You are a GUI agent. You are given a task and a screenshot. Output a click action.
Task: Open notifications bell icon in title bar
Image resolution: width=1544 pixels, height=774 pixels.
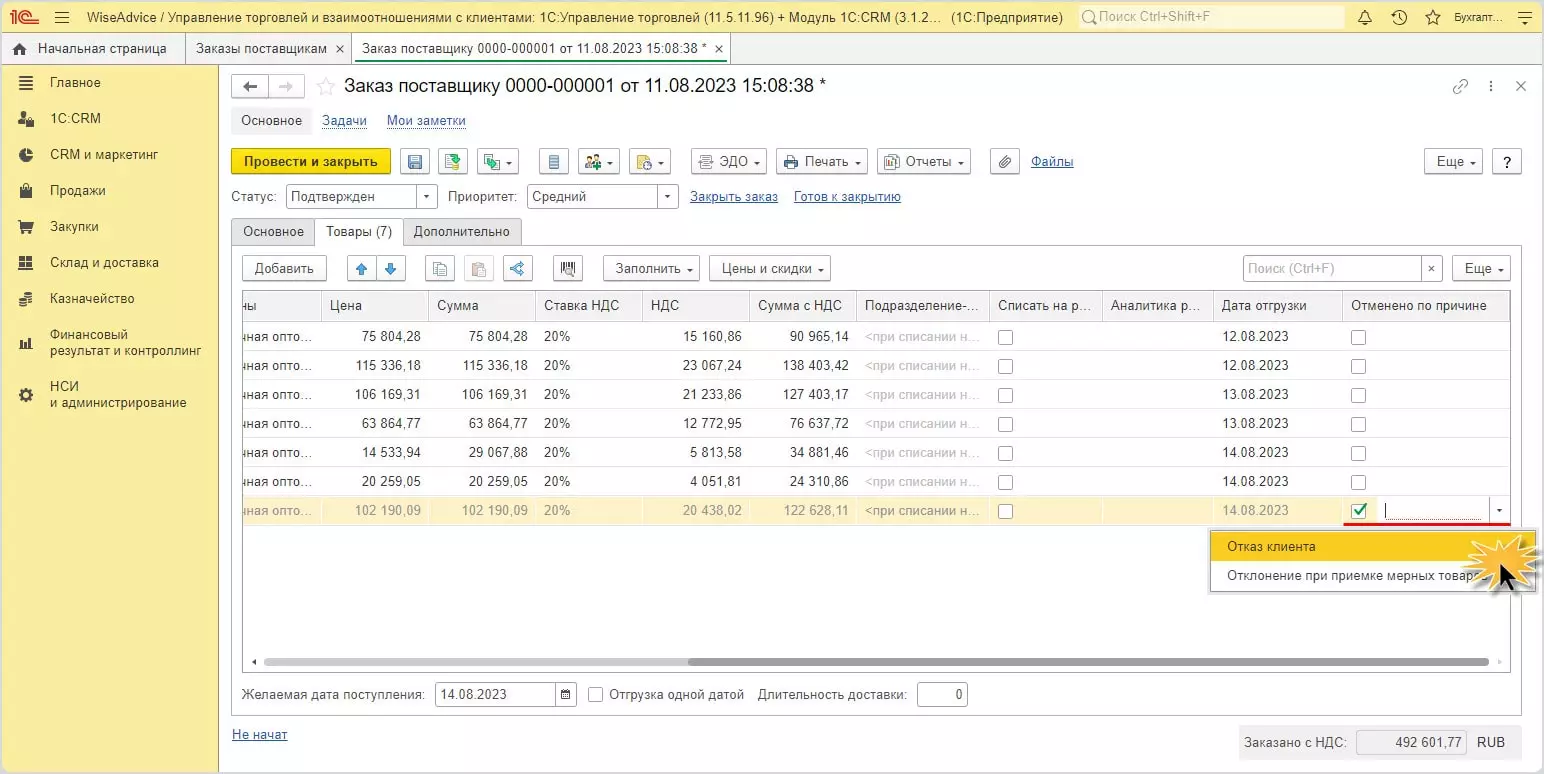[1365, 18]
